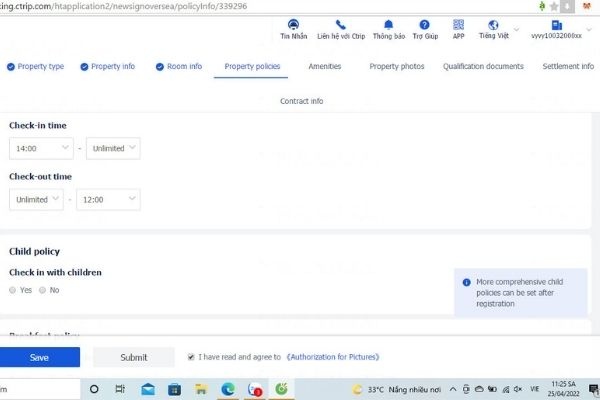The height and width of the screenshot is (400, 600).
Task: Click the VIE input language indicator
Action: [535, 389]
